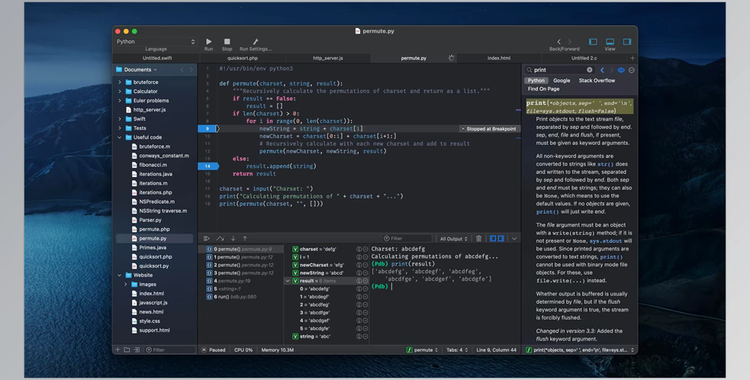This screenshot has width=750, height=380.
Task: Open All Output filter dropdown
Action: (453, 238)
